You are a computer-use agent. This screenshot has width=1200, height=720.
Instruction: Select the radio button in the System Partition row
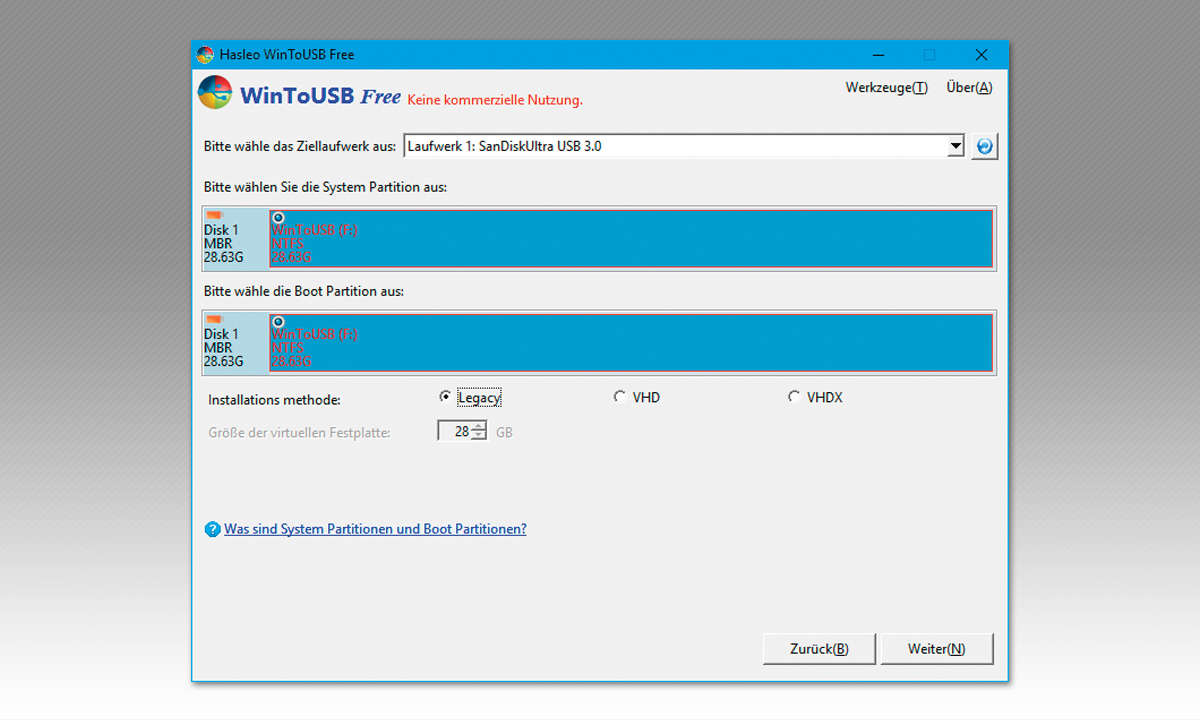click(x=278, y=217)
